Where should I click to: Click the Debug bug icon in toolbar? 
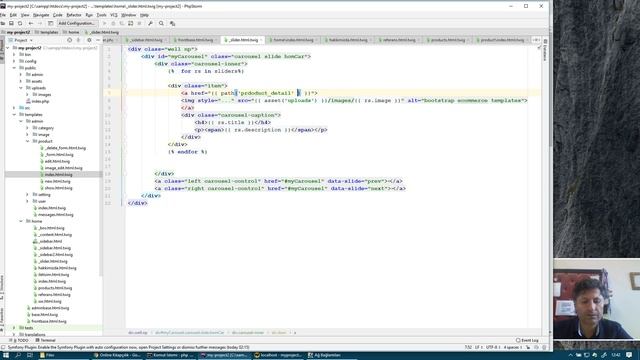(113, 24)
